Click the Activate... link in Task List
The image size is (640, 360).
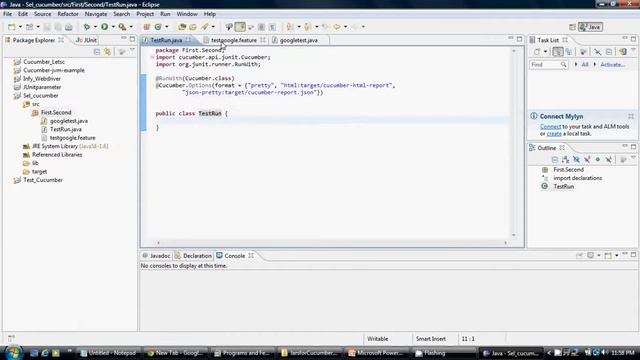pos(612,64)
